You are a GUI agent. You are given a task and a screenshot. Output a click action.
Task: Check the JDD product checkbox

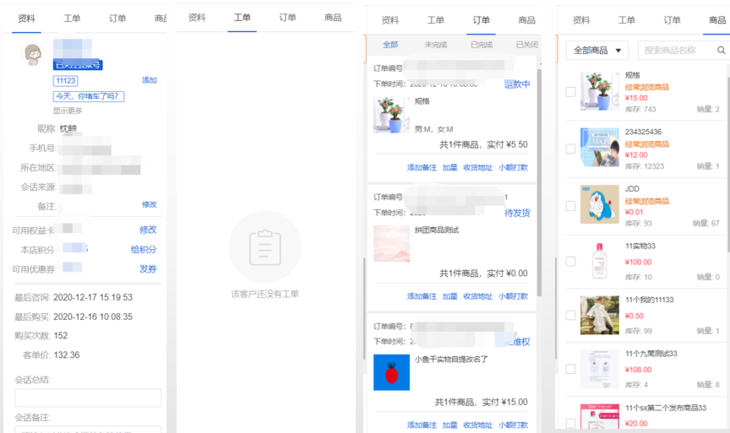click(x=570, y=206)
